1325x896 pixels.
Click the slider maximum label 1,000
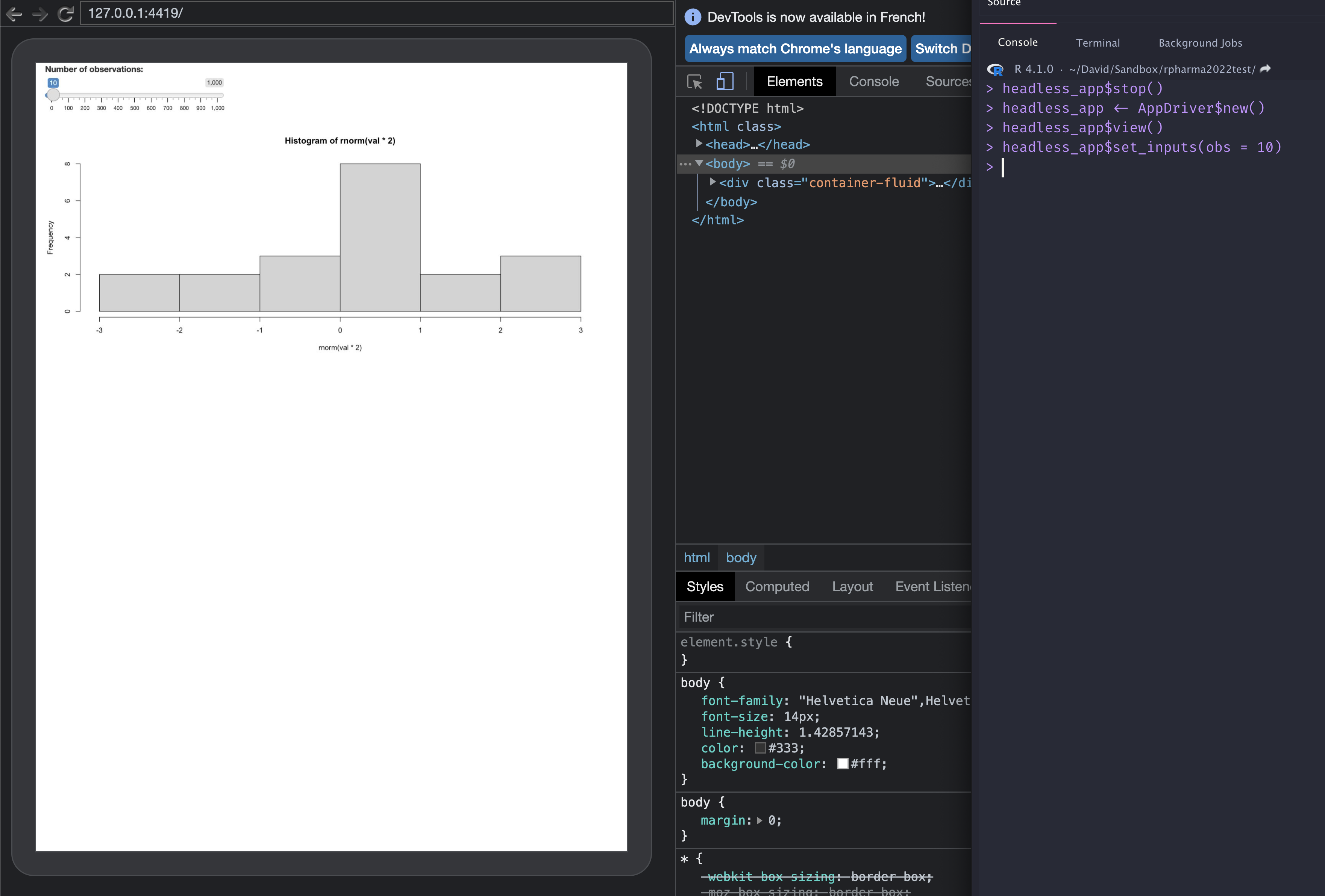point(214,83)
